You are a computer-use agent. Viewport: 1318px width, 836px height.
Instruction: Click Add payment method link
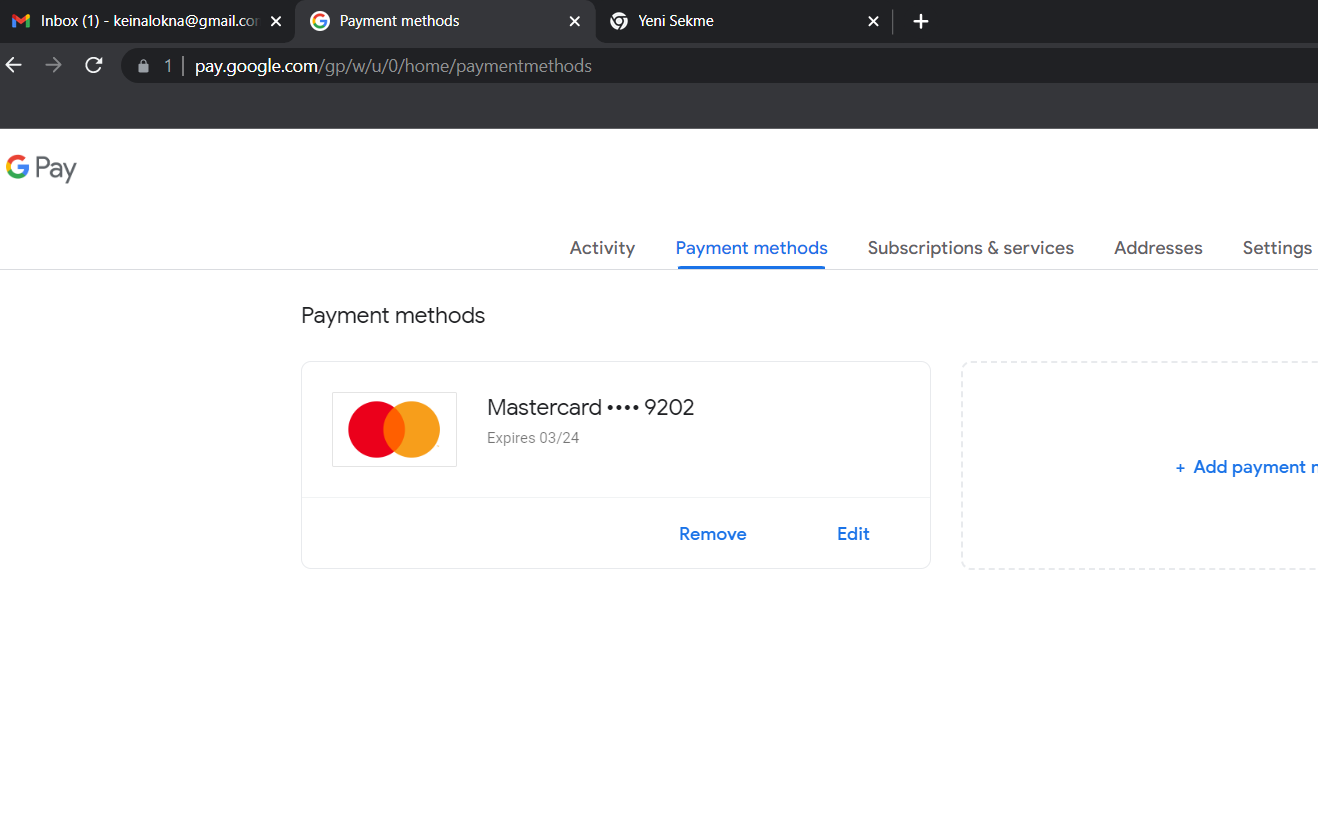pos(1246,467)
